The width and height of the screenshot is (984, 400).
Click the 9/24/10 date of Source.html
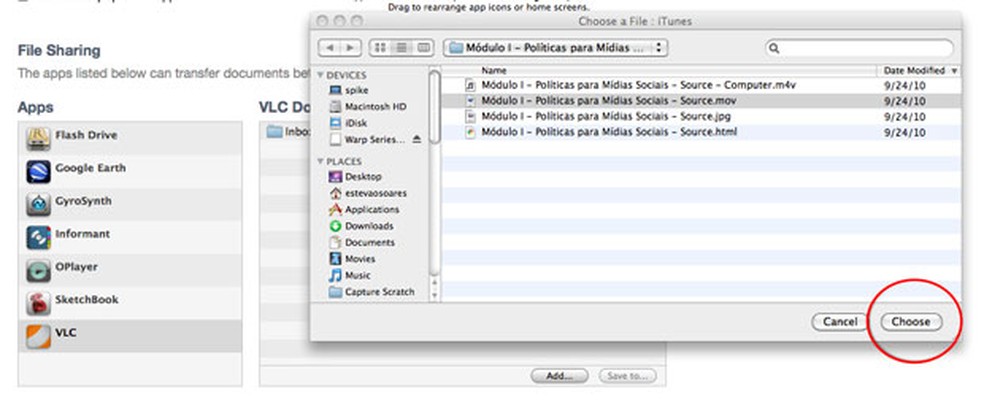[x=904, y=133]
